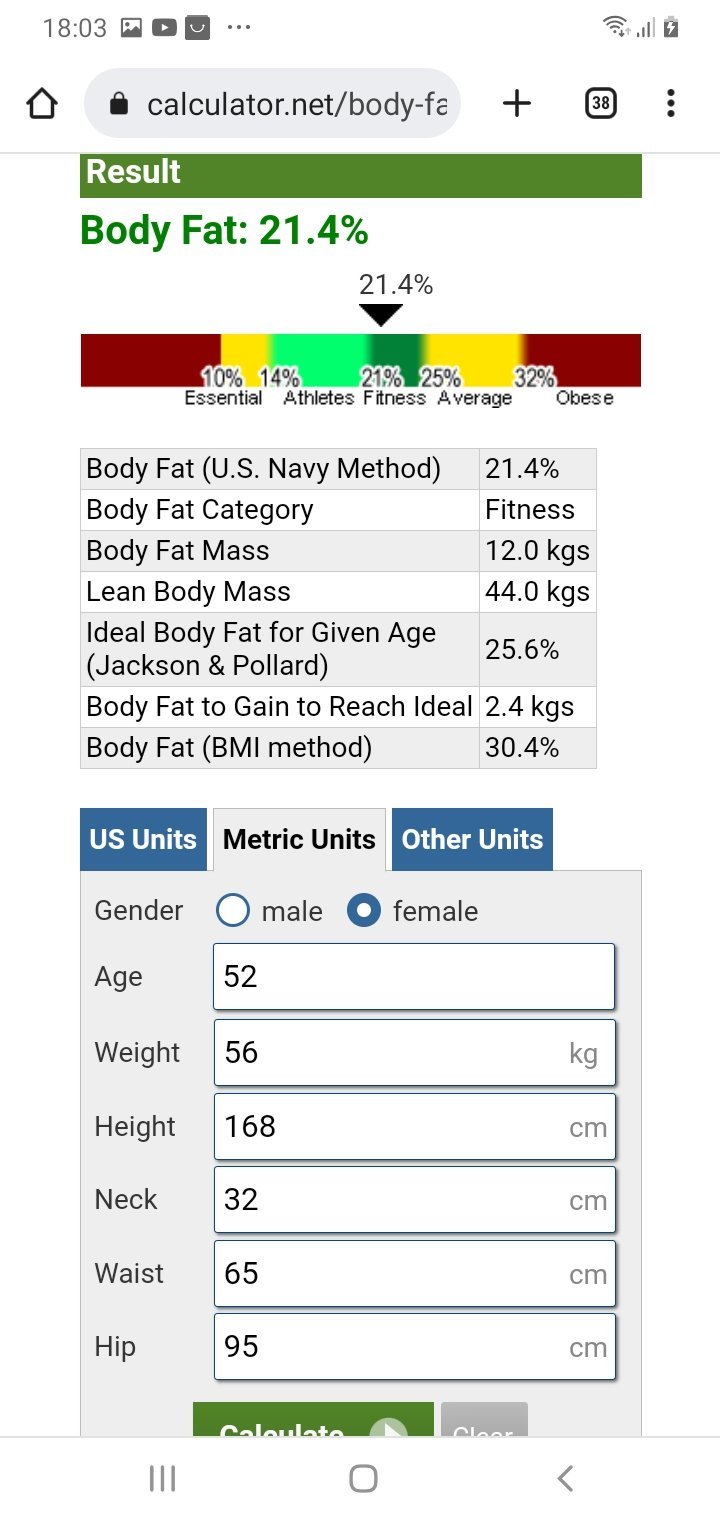Screen dimensions: 720x1520
Task: Open the three-dot browser menu
Action: [x=670, y=103]
